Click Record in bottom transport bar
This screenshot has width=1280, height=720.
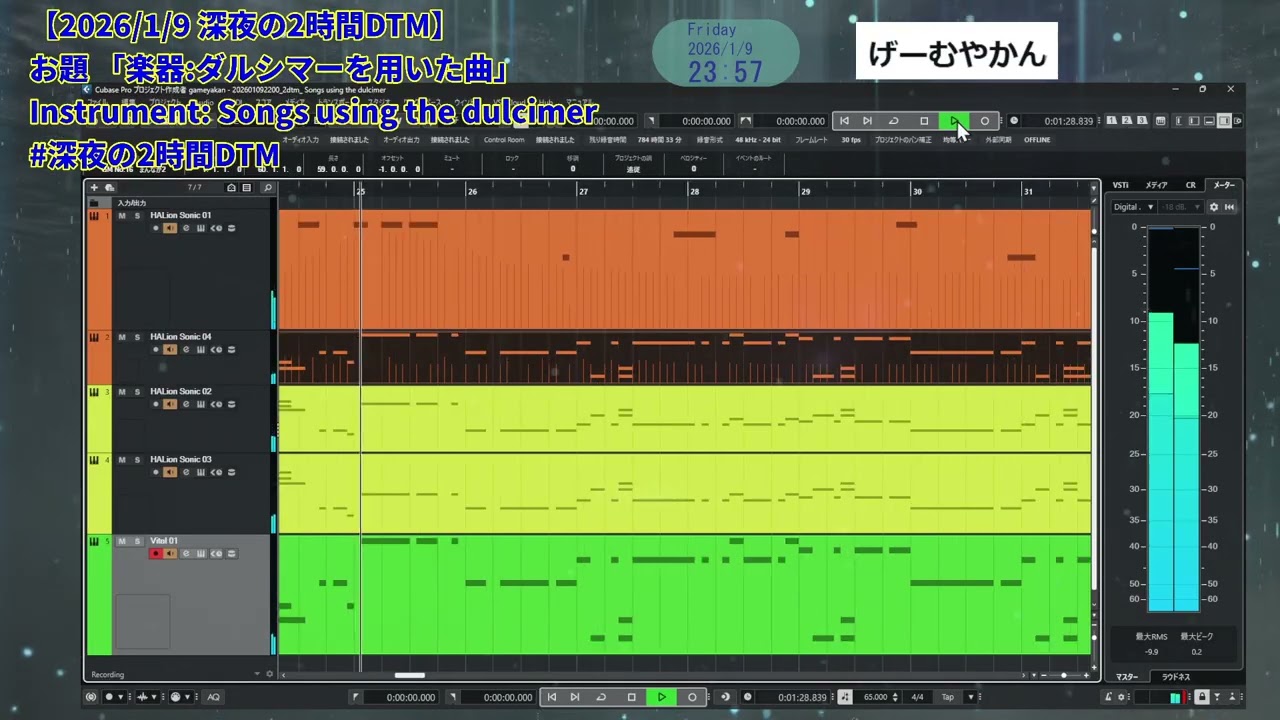coord(691,697)
